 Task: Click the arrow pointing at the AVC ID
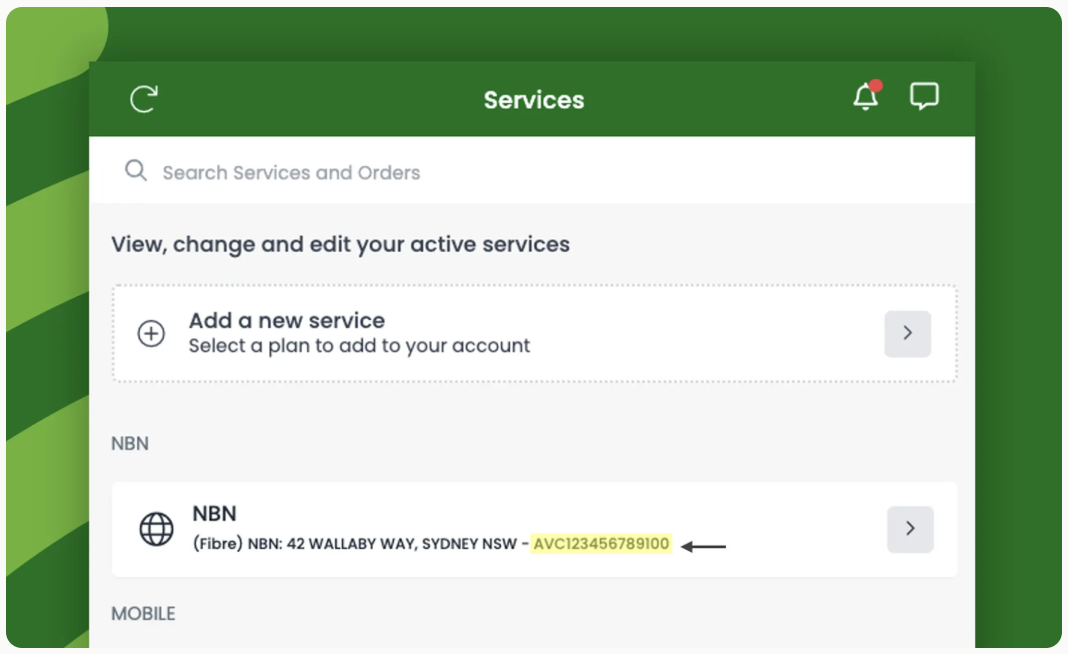703,546
